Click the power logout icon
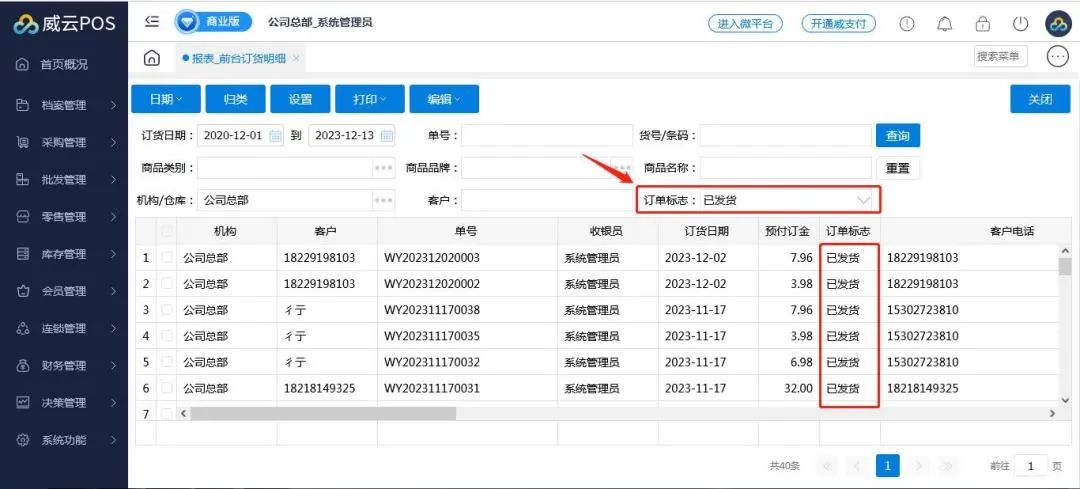This screenshot has width=1080, height=489. (1020, 24)
